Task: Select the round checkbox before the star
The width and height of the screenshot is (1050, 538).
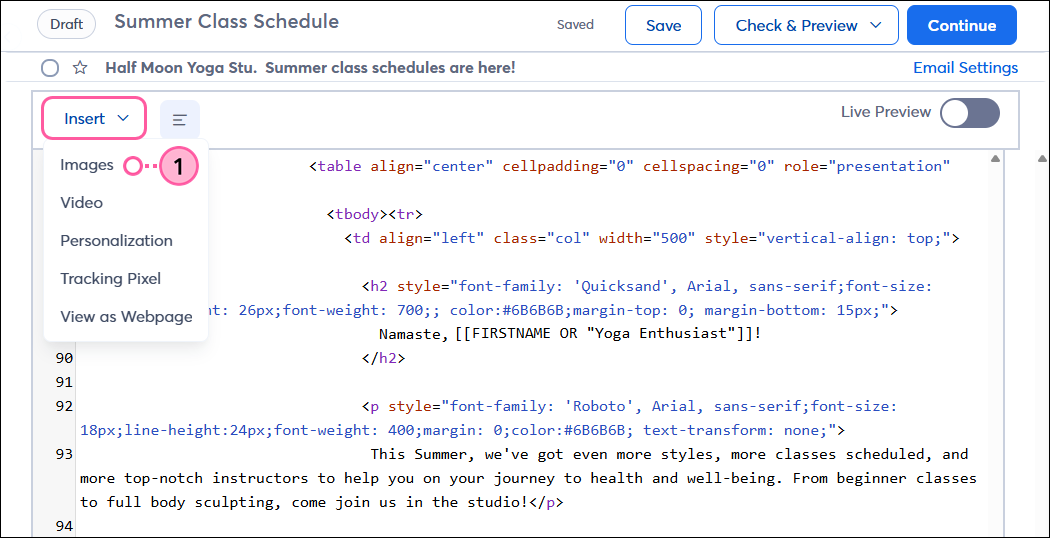Action: point(50,68)
